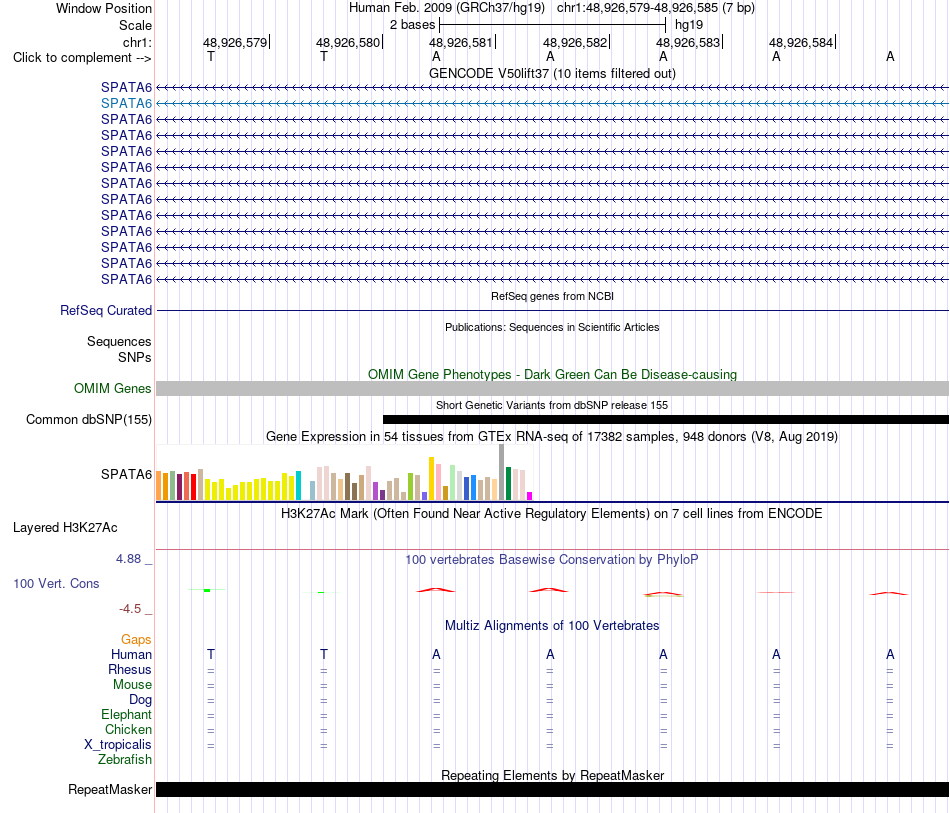Click the SPATA6 label beside GTEx bar chart
This screenshot has height=813, width=950.
tap(126, 474)
